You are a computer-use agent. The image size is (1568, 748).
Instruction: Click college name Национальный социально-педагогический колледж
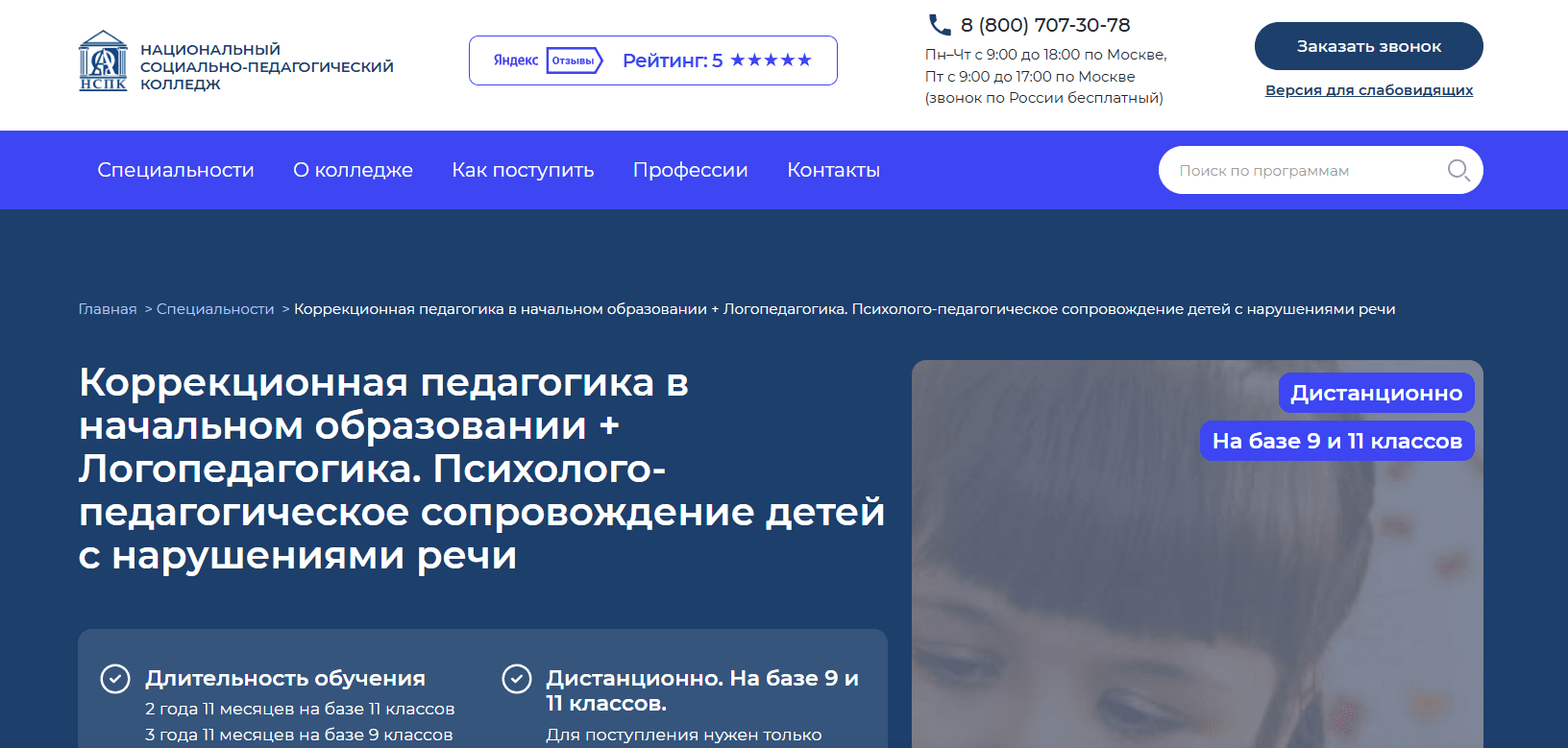(267, 66)
